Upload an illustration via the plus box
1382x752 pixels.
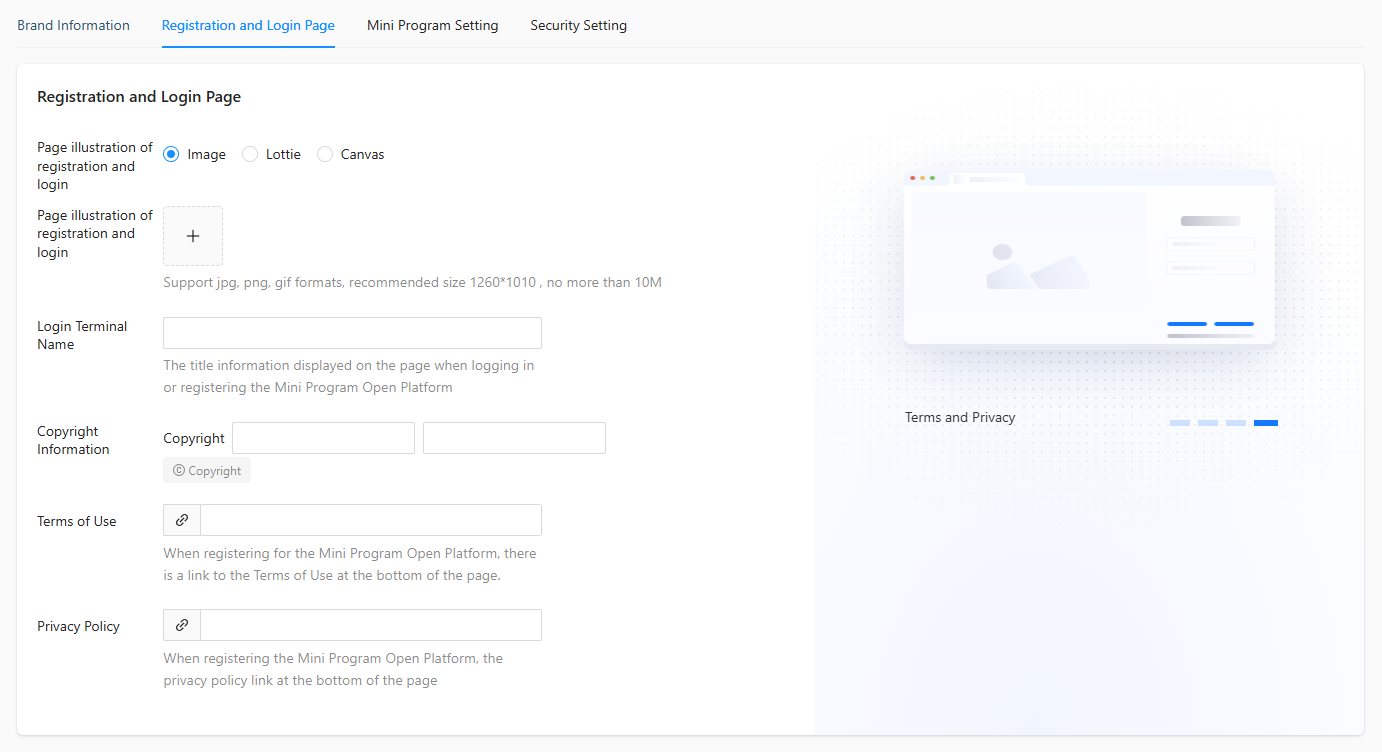pos(193,236)
